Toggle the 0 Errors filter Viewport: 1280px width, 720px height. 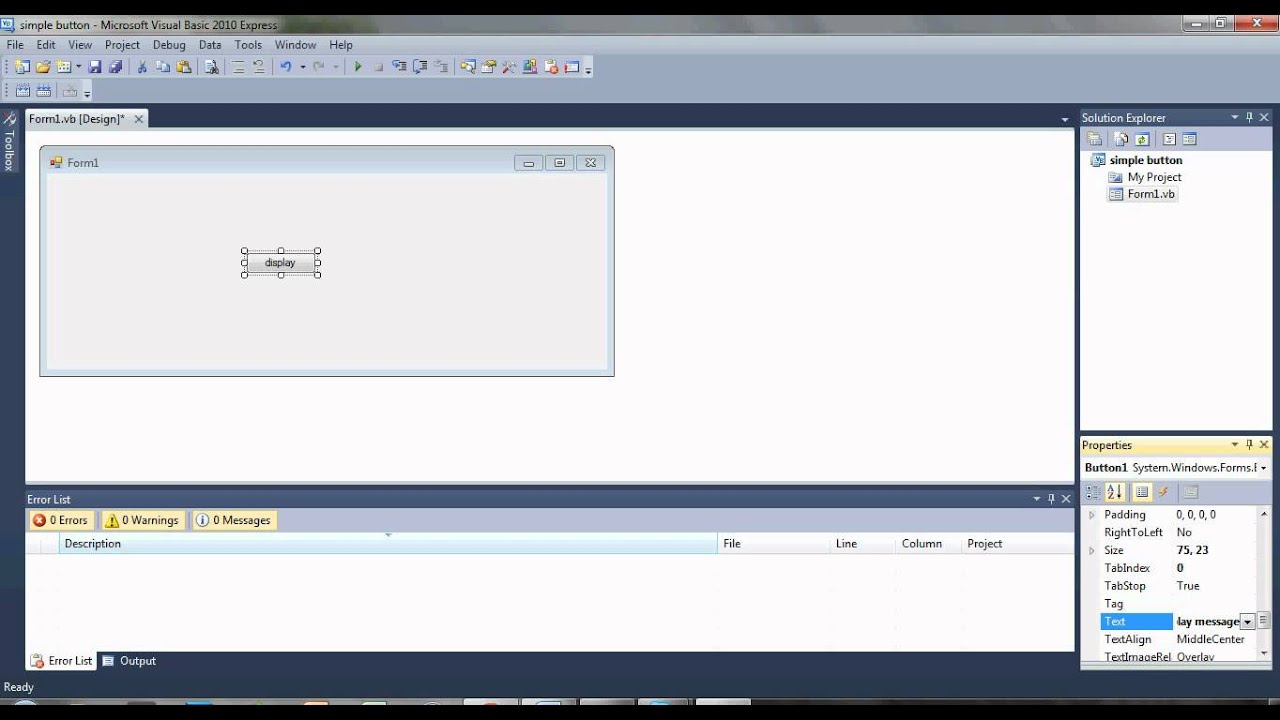[61, 520]
